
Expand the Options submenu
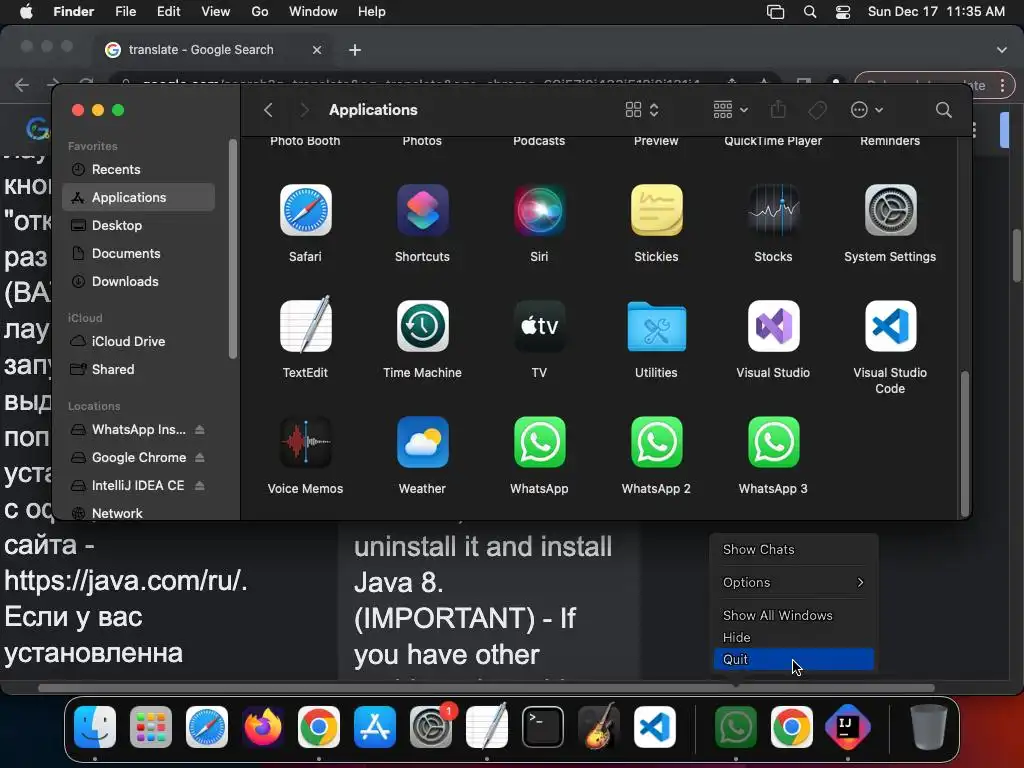point(793,583)
